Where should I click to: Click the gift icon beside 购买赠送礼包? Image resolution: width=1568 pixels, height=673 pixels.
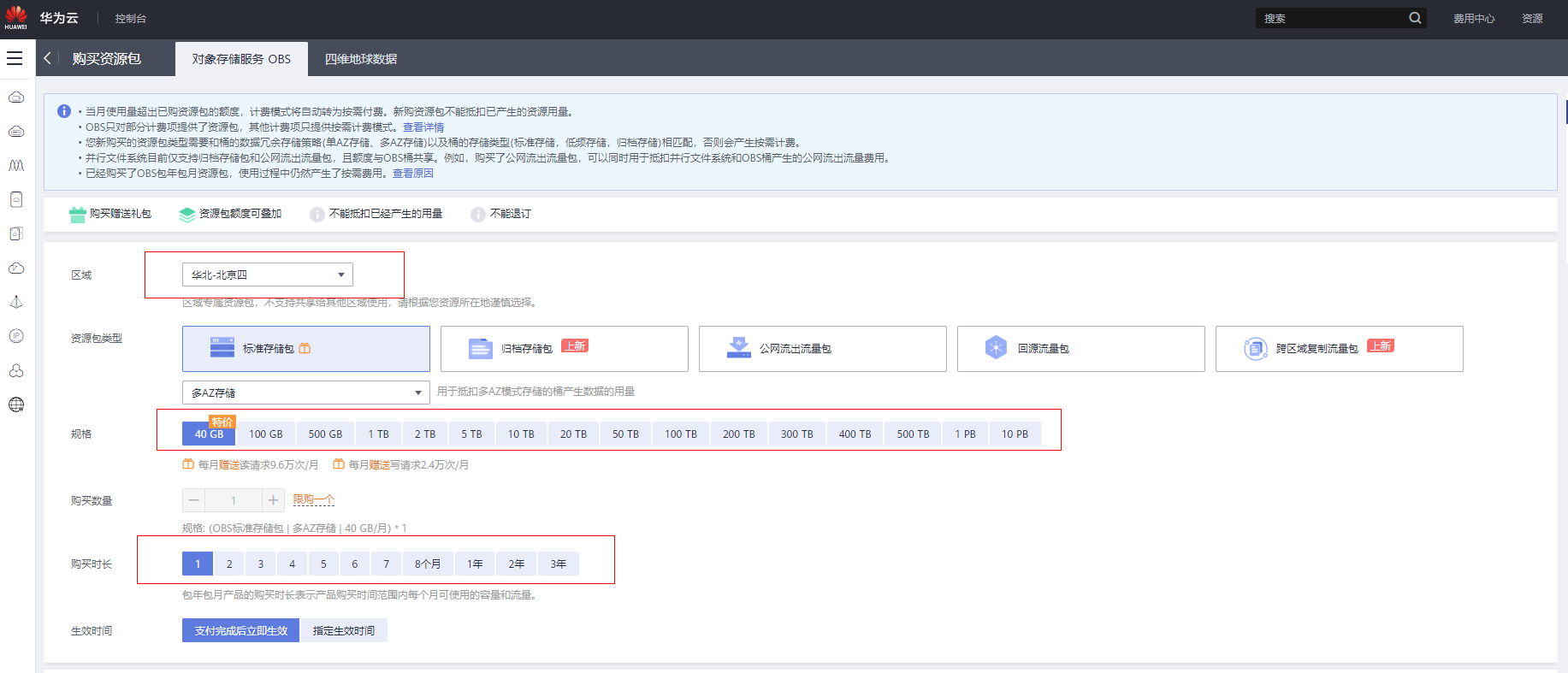[x=78, y=215]
